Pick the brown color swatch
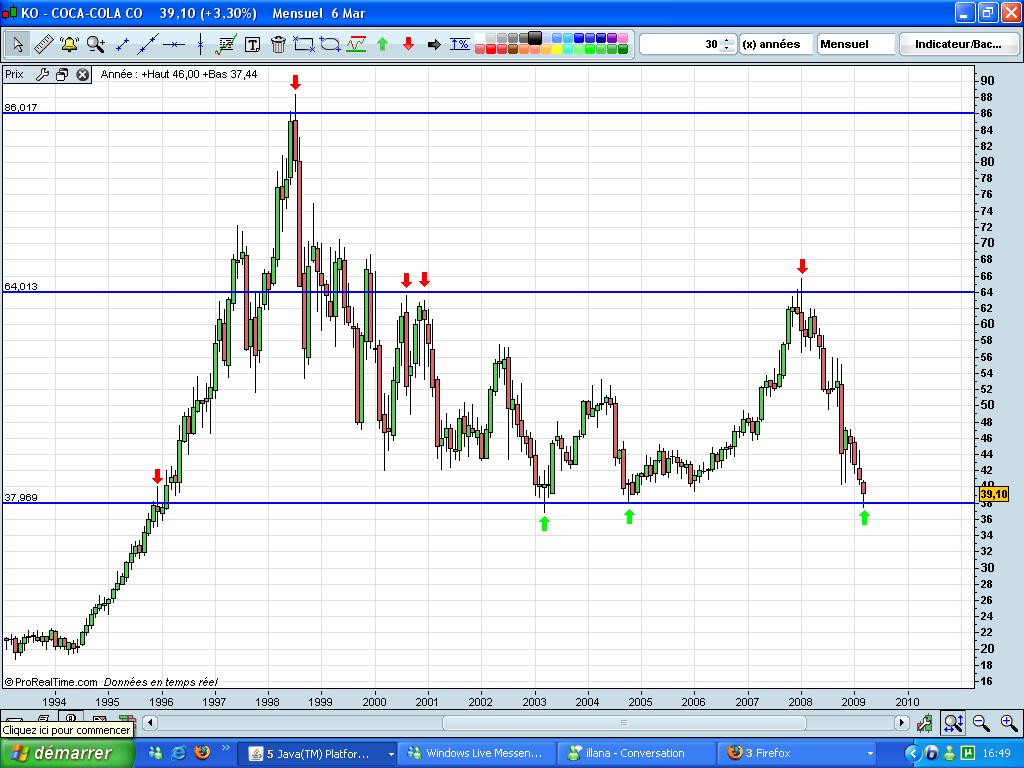1024x768 pixels. click(513, 49)
